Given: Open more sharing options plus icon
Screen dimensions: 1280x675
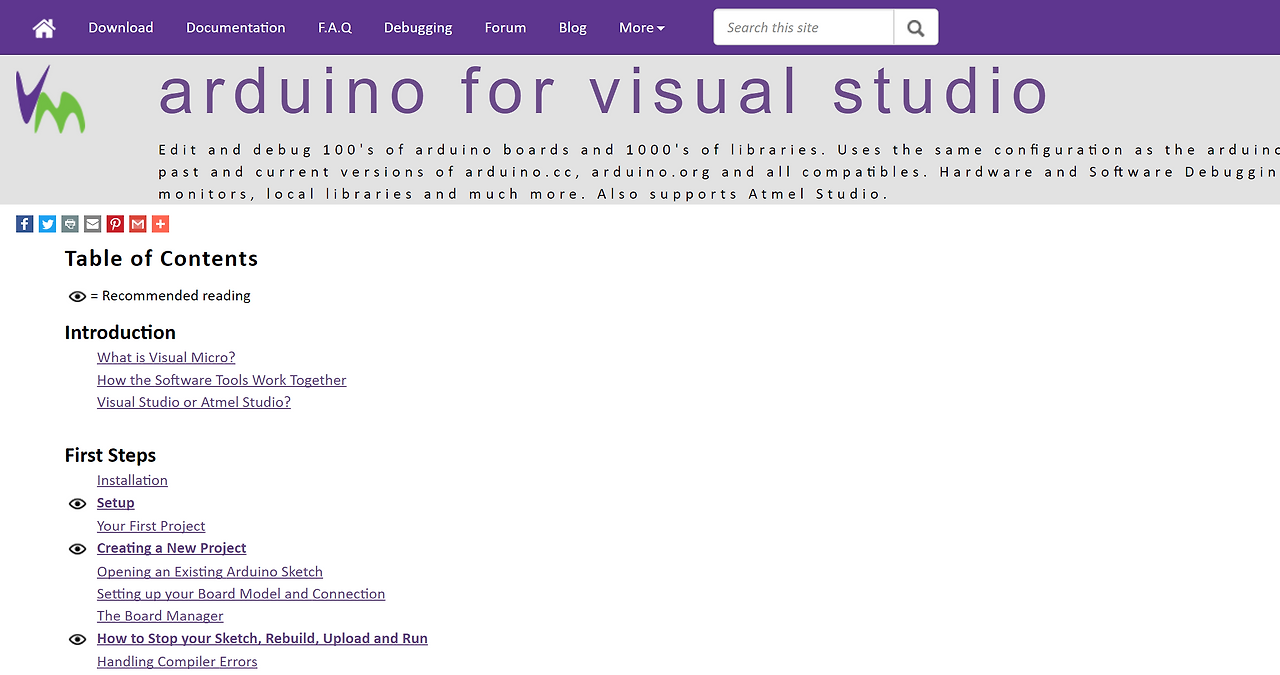Looking at the screenshot, I should pyautogui.click(x=160, y=224).
